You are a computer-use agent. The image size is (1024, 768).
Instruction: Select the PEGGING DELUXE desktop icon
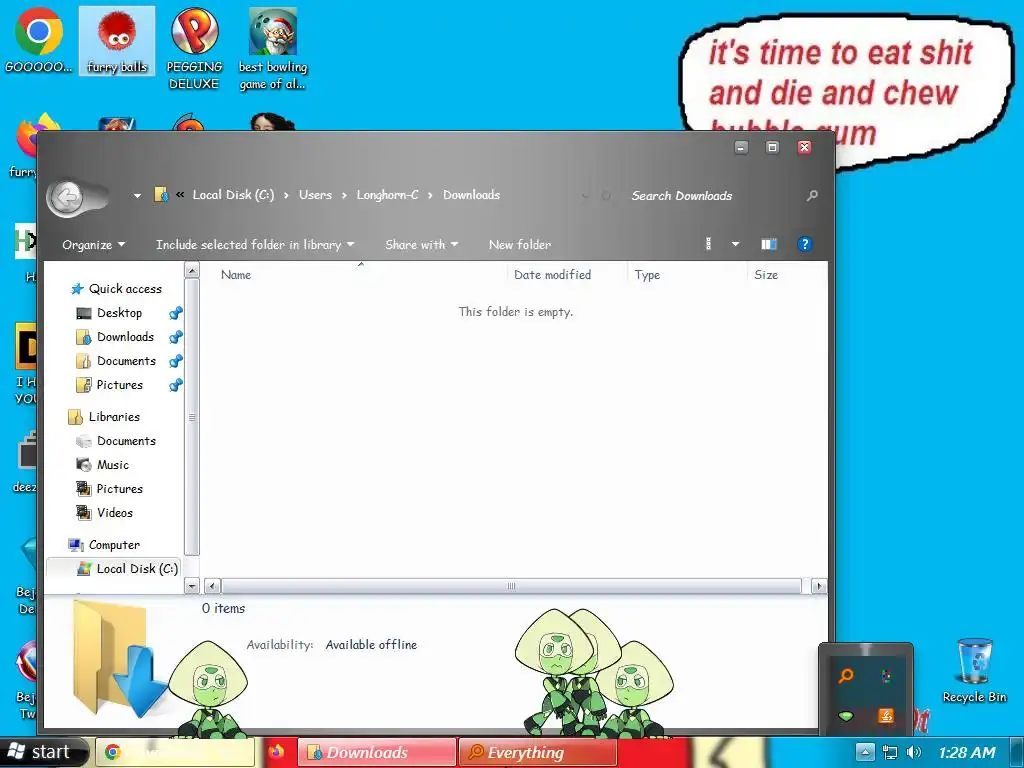click(x=194, y=50)
